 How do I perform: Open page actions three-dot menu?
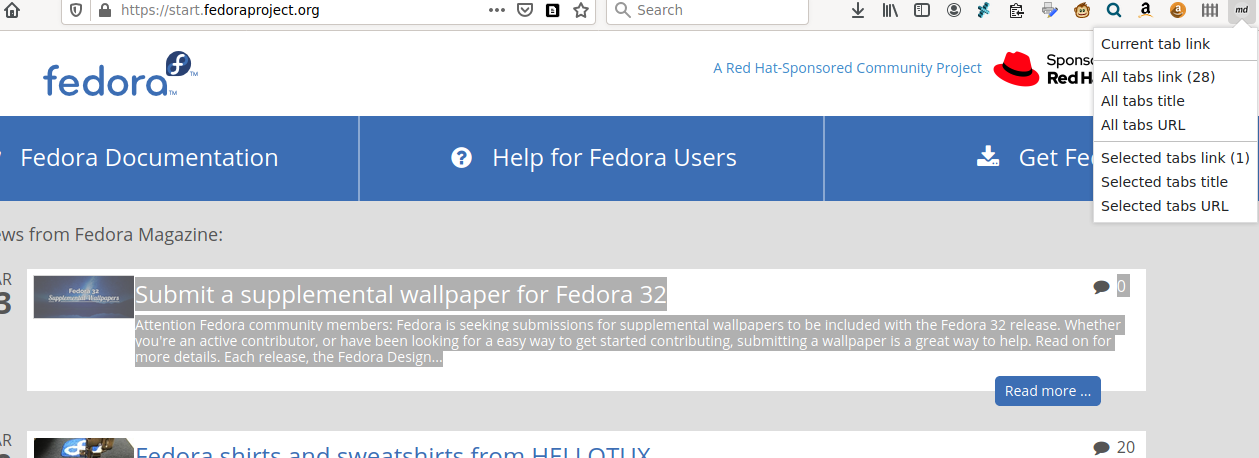pos(497,10)
